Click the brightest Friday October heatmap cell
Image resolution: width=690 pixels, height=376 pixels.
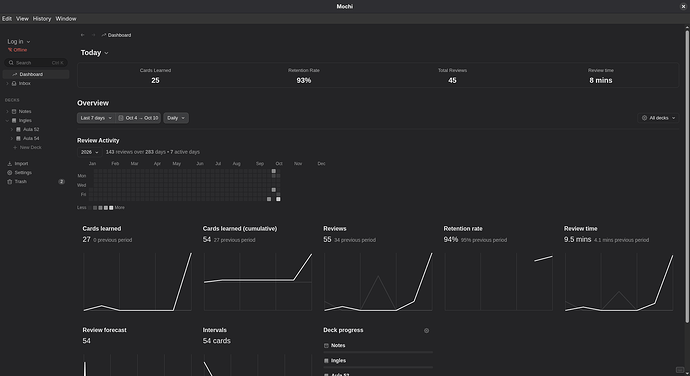[278, 199]
